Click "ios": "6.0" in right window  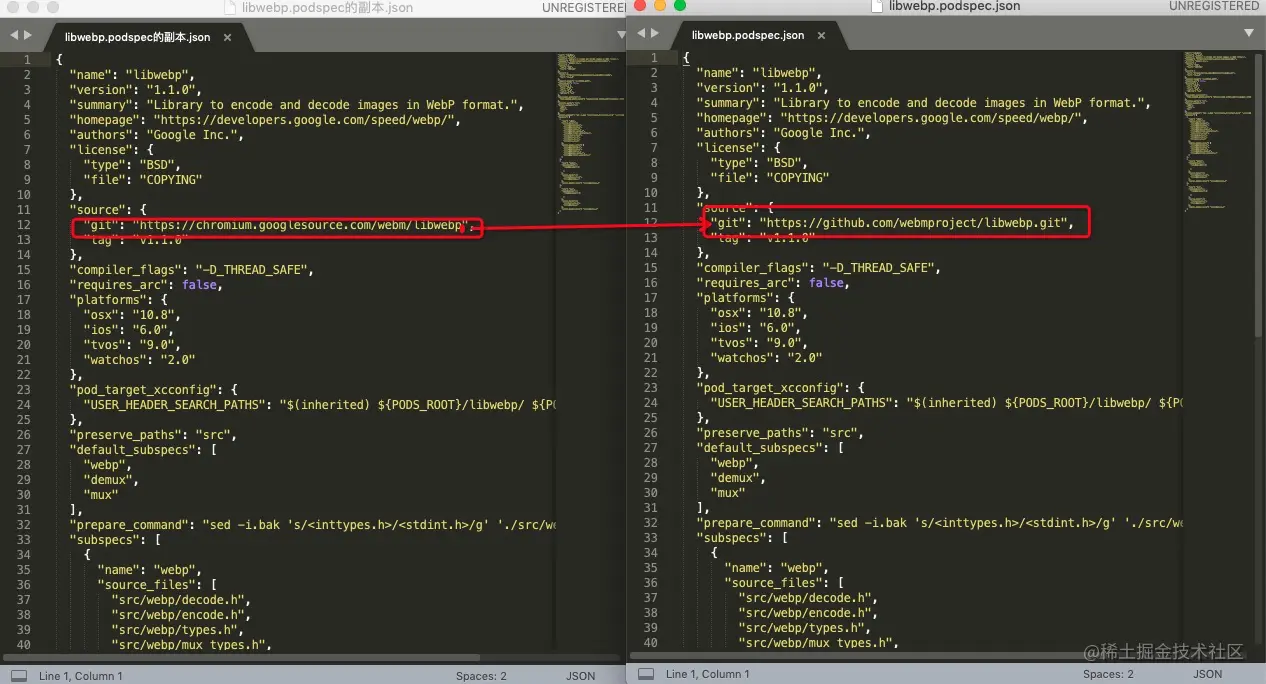pyautogui.click(x=758, y=327)
